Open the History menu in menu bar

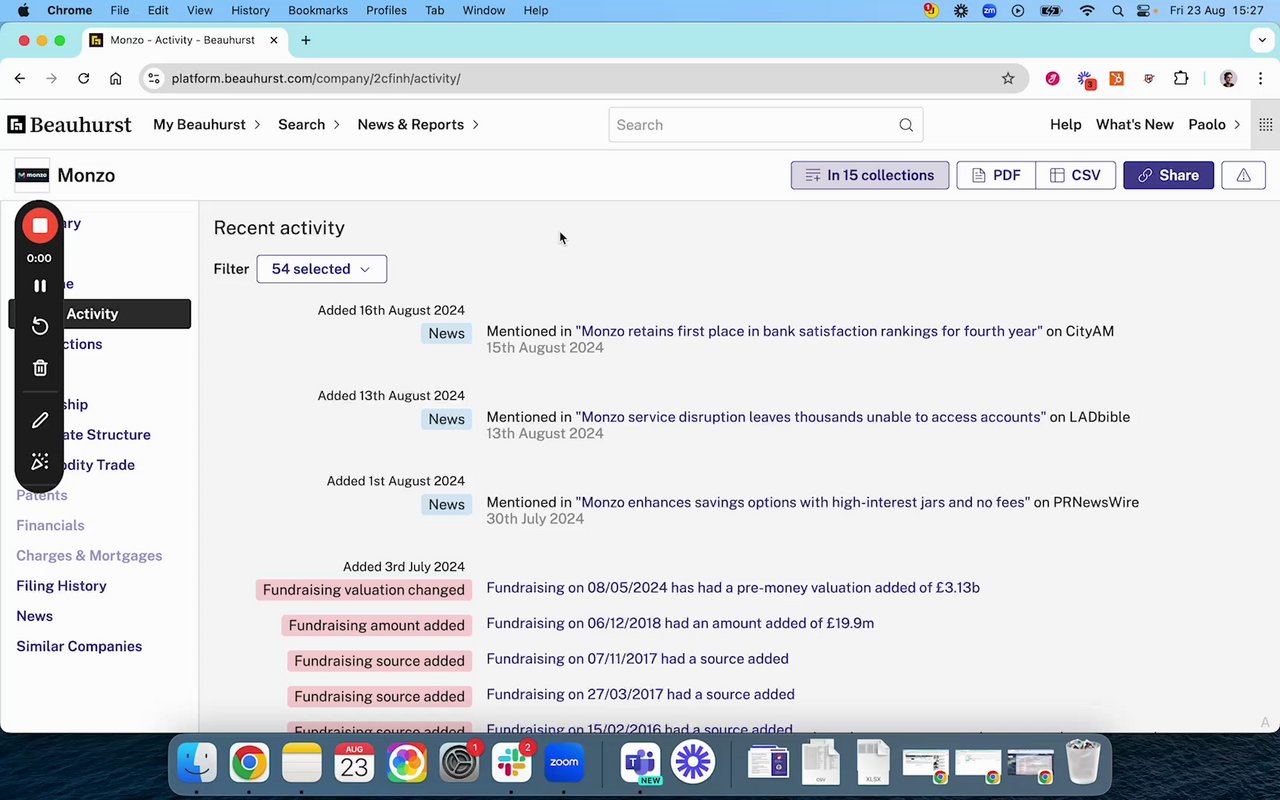point(250,10)
